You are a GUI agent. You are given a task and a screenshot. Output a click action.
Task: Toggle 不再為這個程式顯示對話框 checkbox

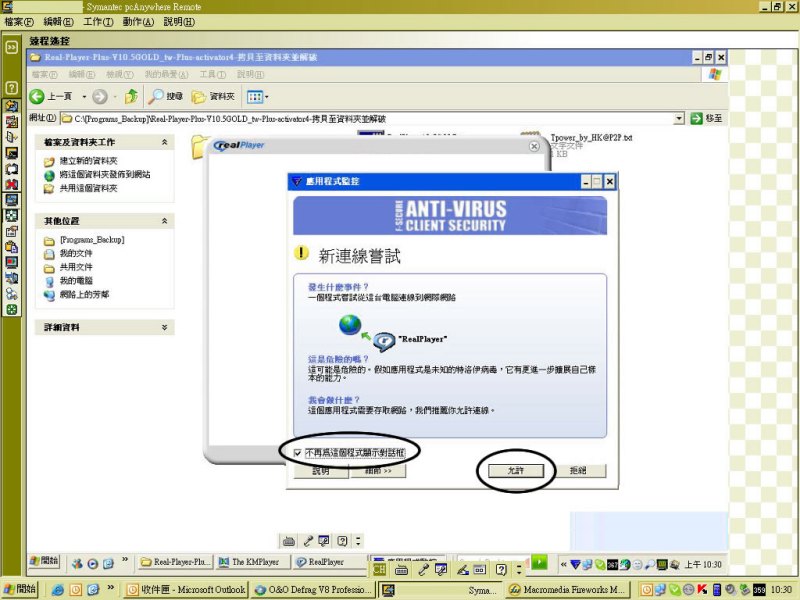pyautogui.click(x=297, y=453)
